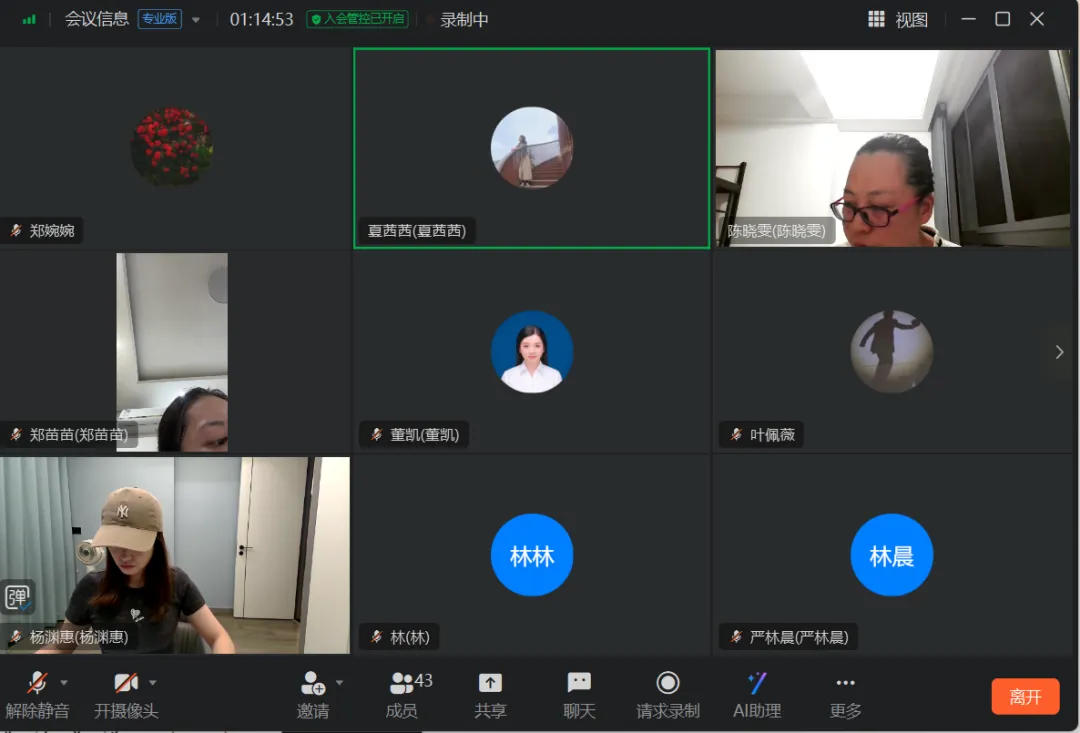Expand audio options arrow beside 解除静音
This screenshot has height=733, width=1080.
(x=64, y=683)
